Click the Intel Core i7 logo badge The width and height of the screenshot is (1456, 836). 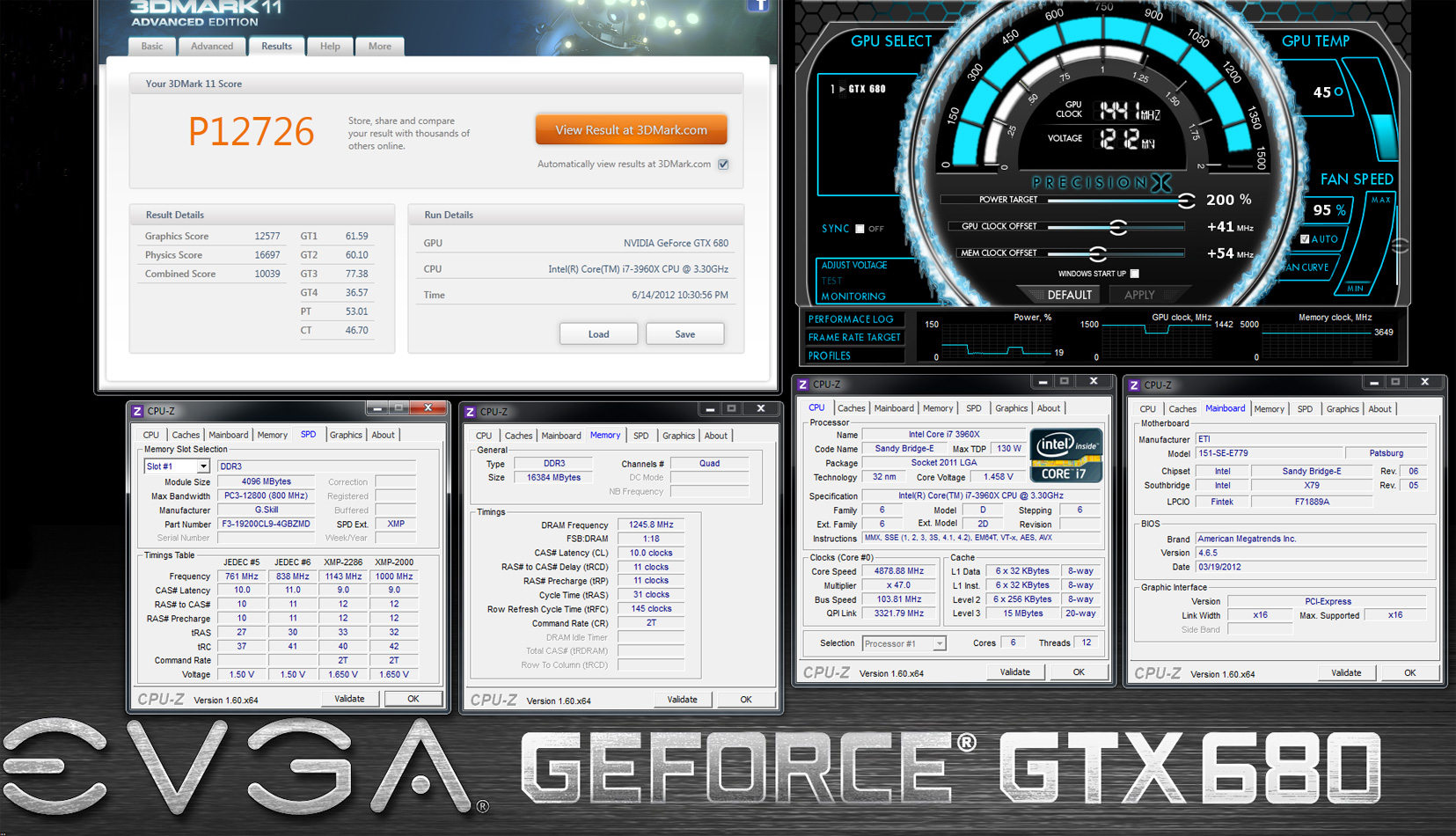(x=1065, y=455)
